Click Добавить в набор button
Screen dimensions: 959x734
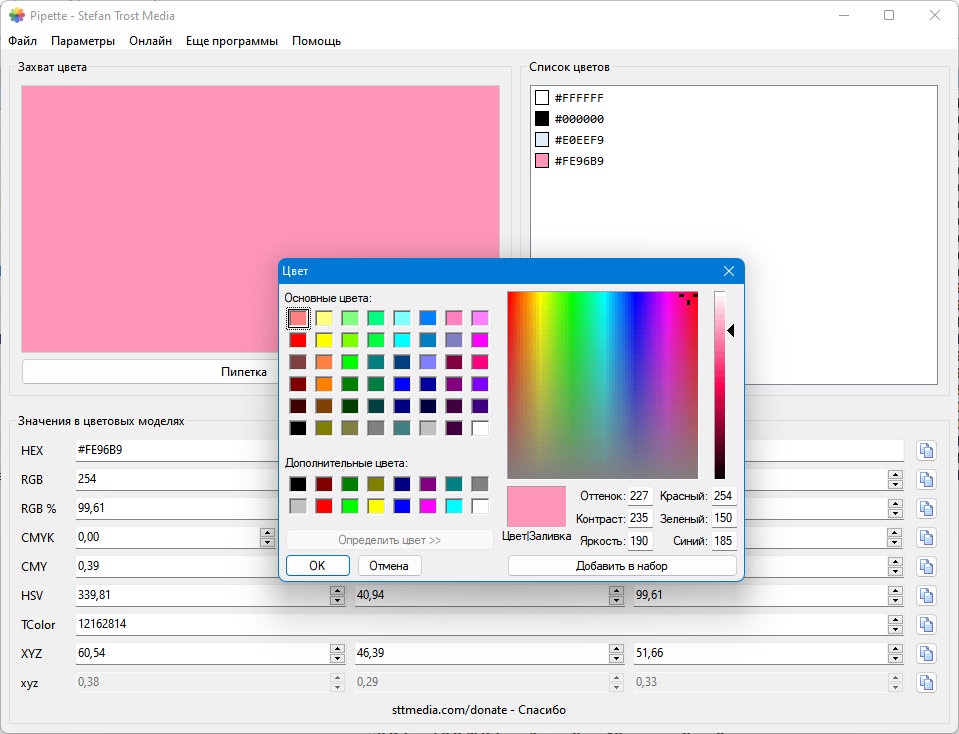point(622,566)
